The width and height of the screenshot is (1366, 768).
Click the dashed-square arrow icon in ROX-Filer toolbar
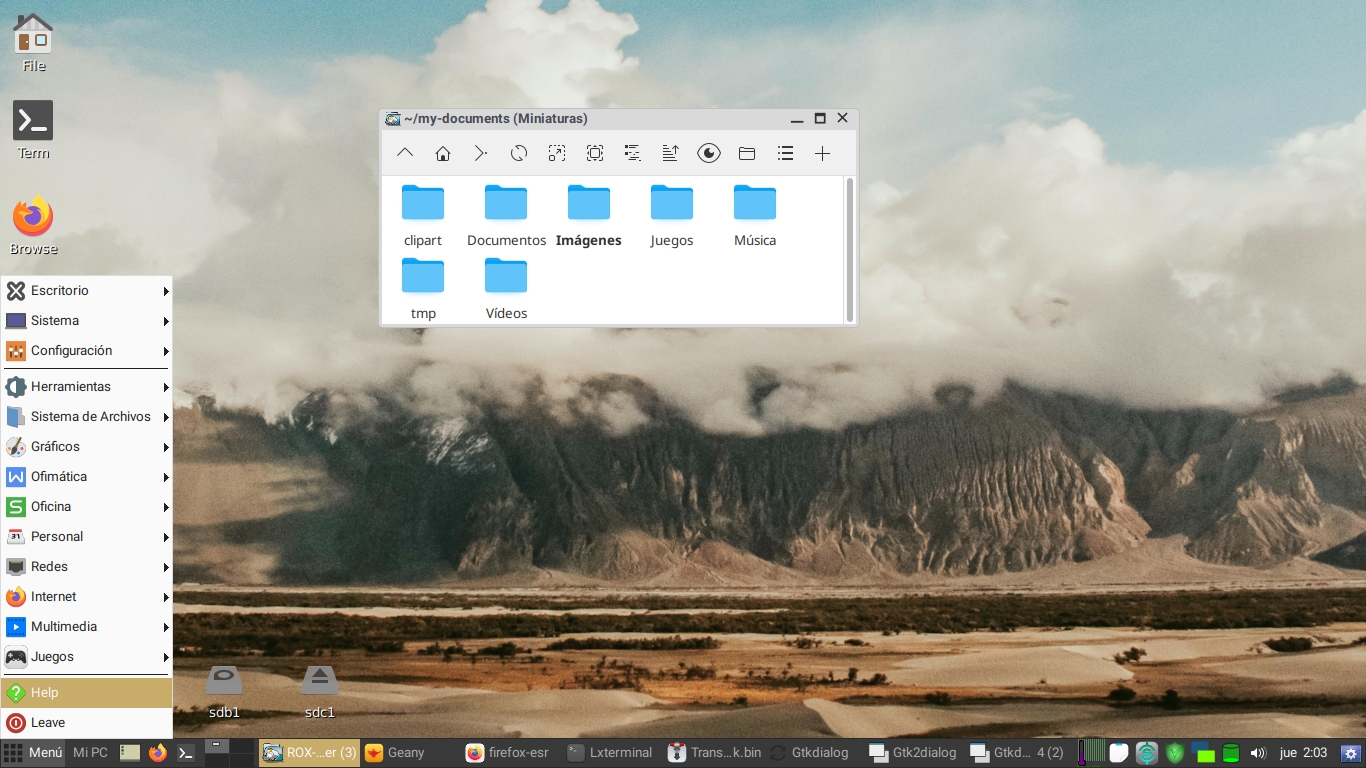[x=556, y=153]
